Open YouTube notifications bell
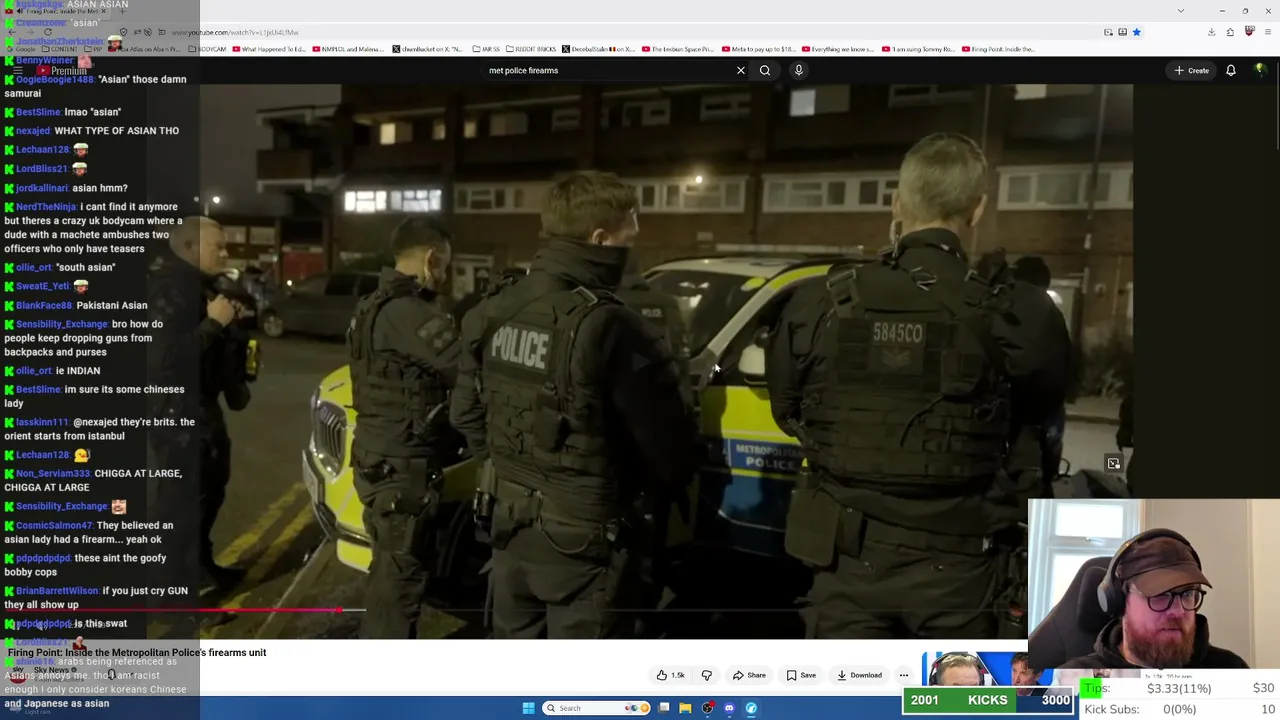Screen dimensions: 1280x720 point(1231,70)
